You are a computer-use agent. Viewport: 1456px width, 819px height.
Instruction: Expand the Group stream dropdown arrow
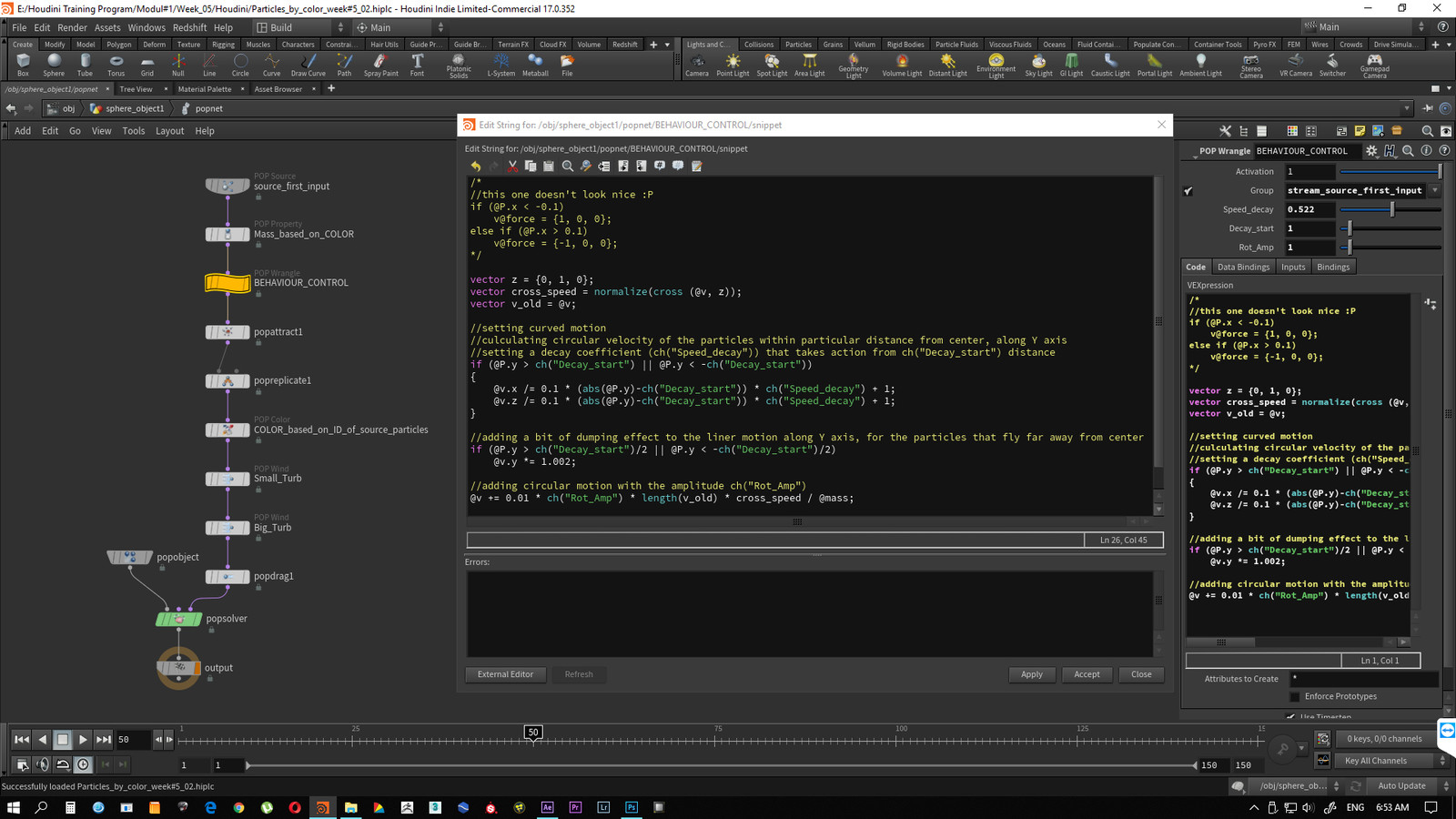(x=1435, y=191)
